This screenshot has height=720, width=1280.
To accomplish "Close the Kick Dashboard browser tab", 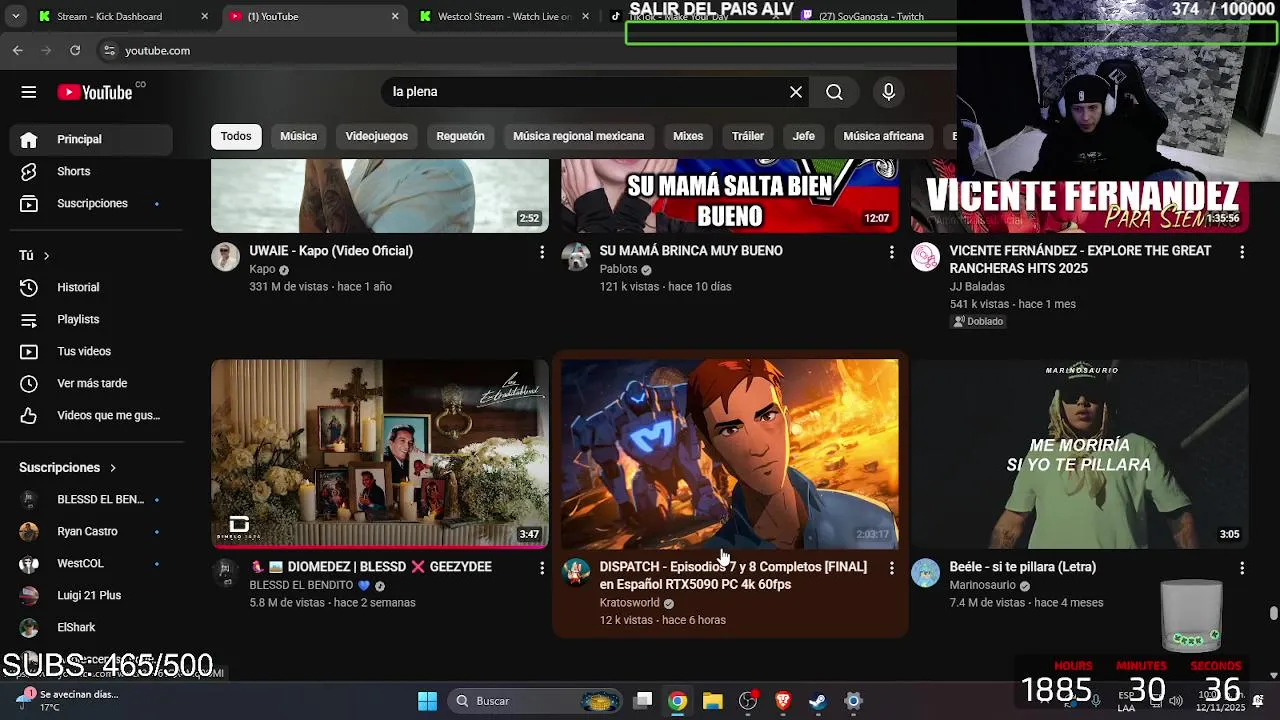I will (205, 16).
